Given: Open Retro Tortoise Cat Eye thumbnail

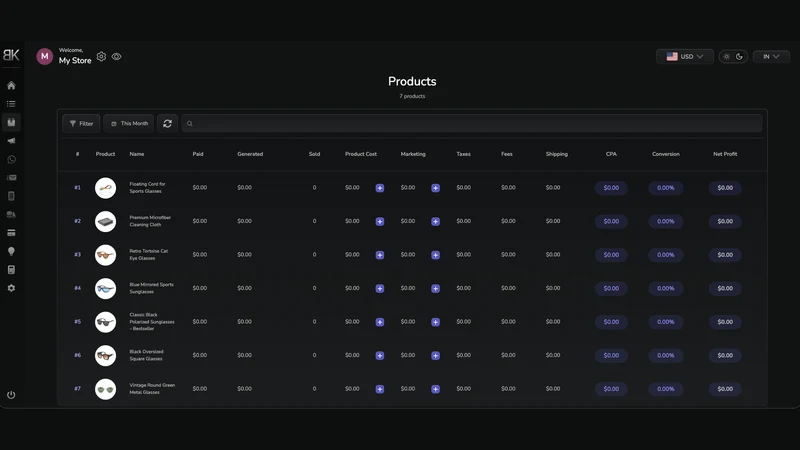Looking at the screenshot, I should (x=106, y=255).
